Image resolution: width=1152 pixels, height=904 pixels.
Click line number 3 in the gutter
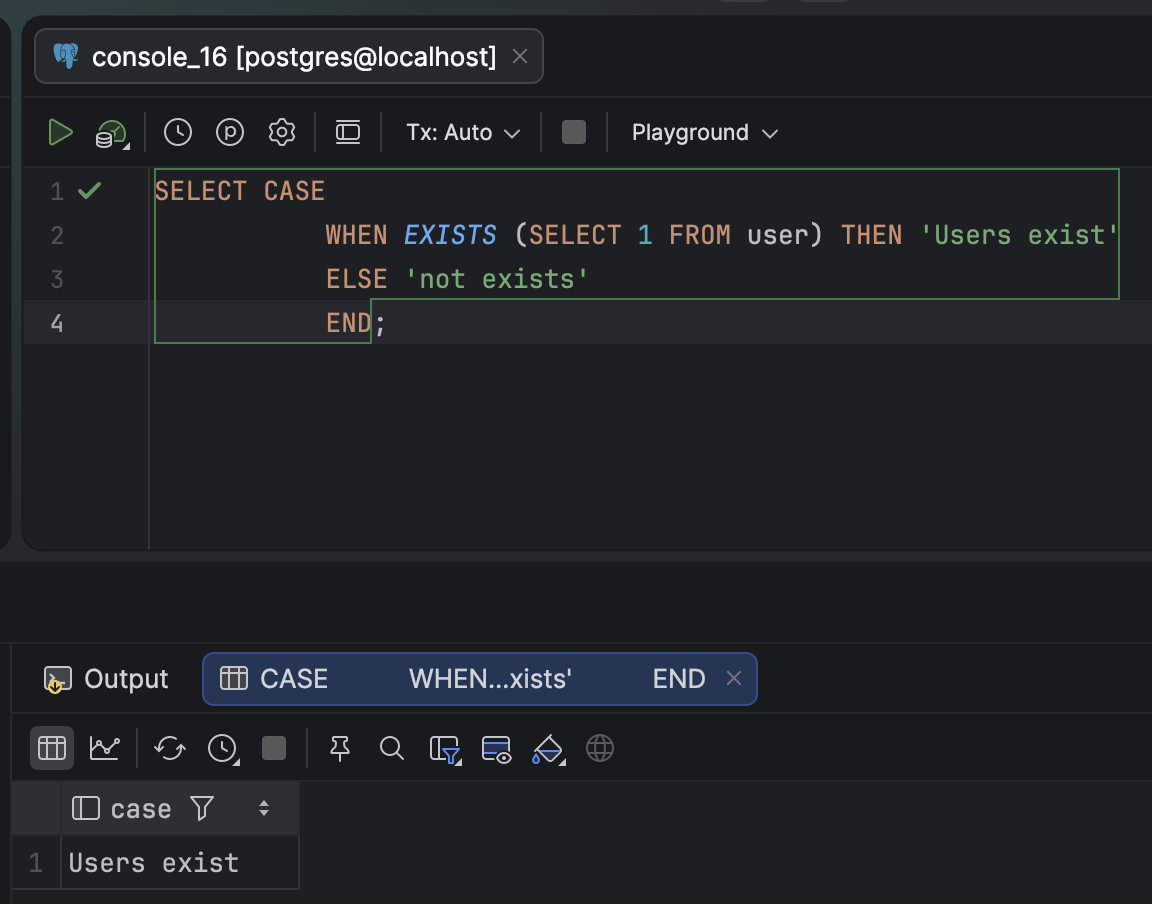pos(57,279)
